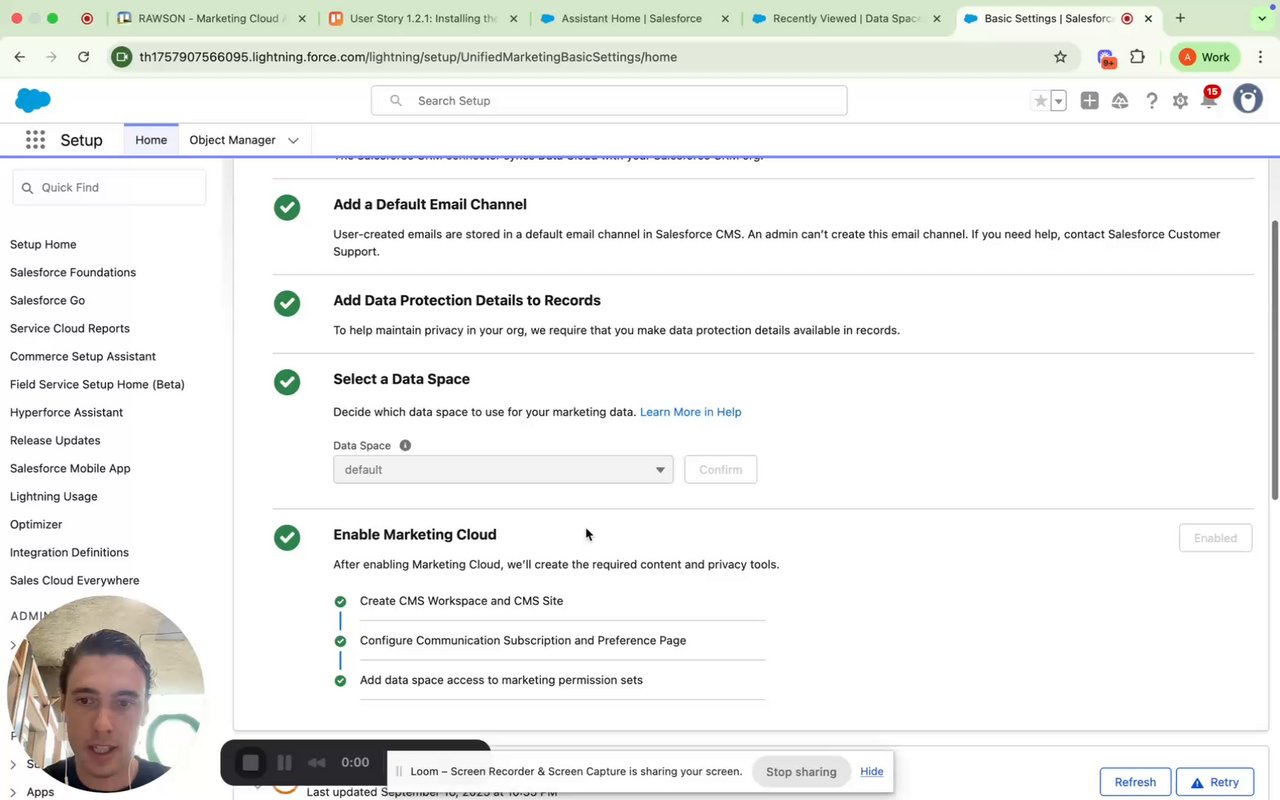The image size is (1280, 800).
Task: Open the Work Chrome profile button
Action: [1205, 57]
